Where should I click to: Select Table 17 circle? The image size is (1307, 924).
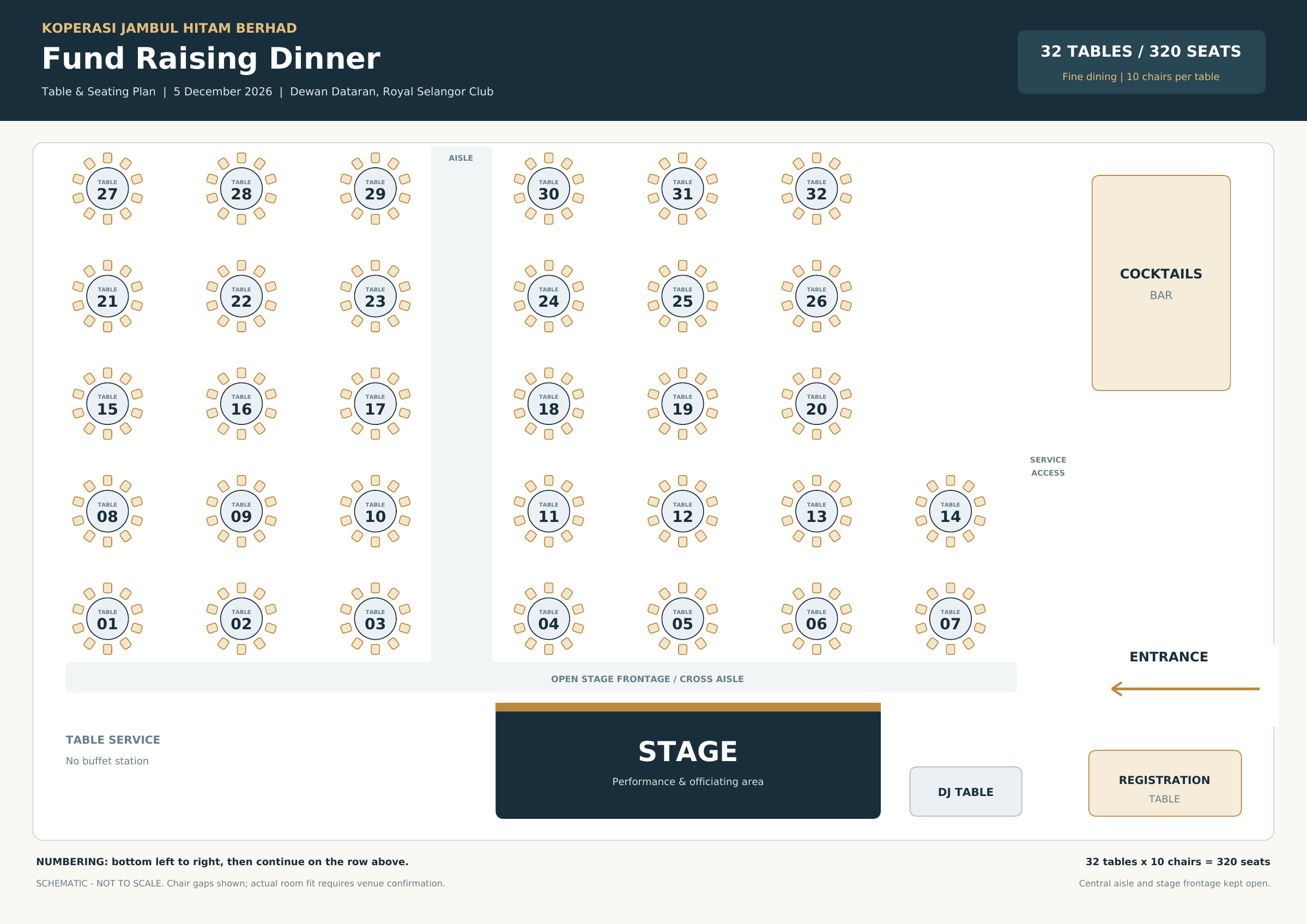click(375, 403)
